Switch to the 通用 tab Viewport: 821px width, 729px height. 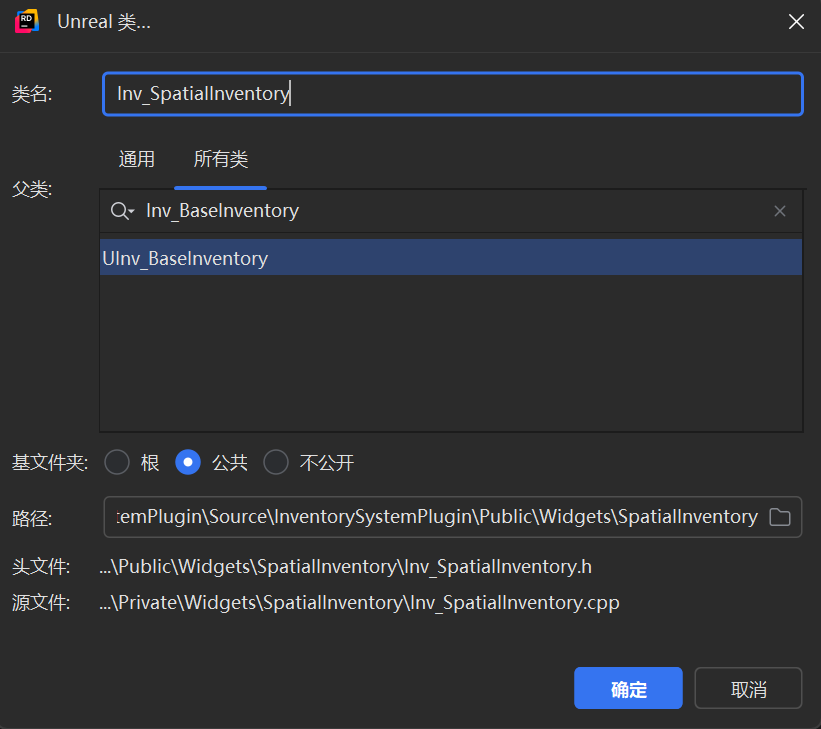pyautogui.click(x=137, y=159)
